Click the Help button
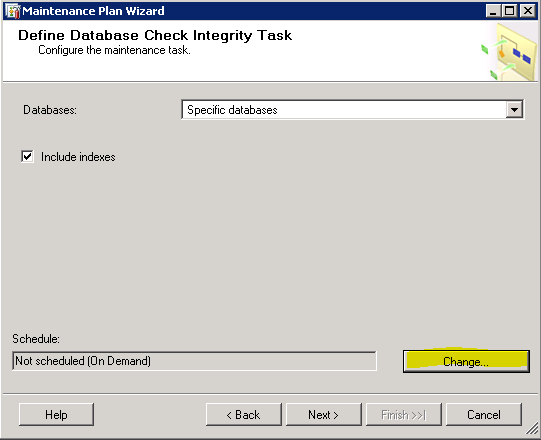Viewport: 541px width, 440px height. pos(56,414)
